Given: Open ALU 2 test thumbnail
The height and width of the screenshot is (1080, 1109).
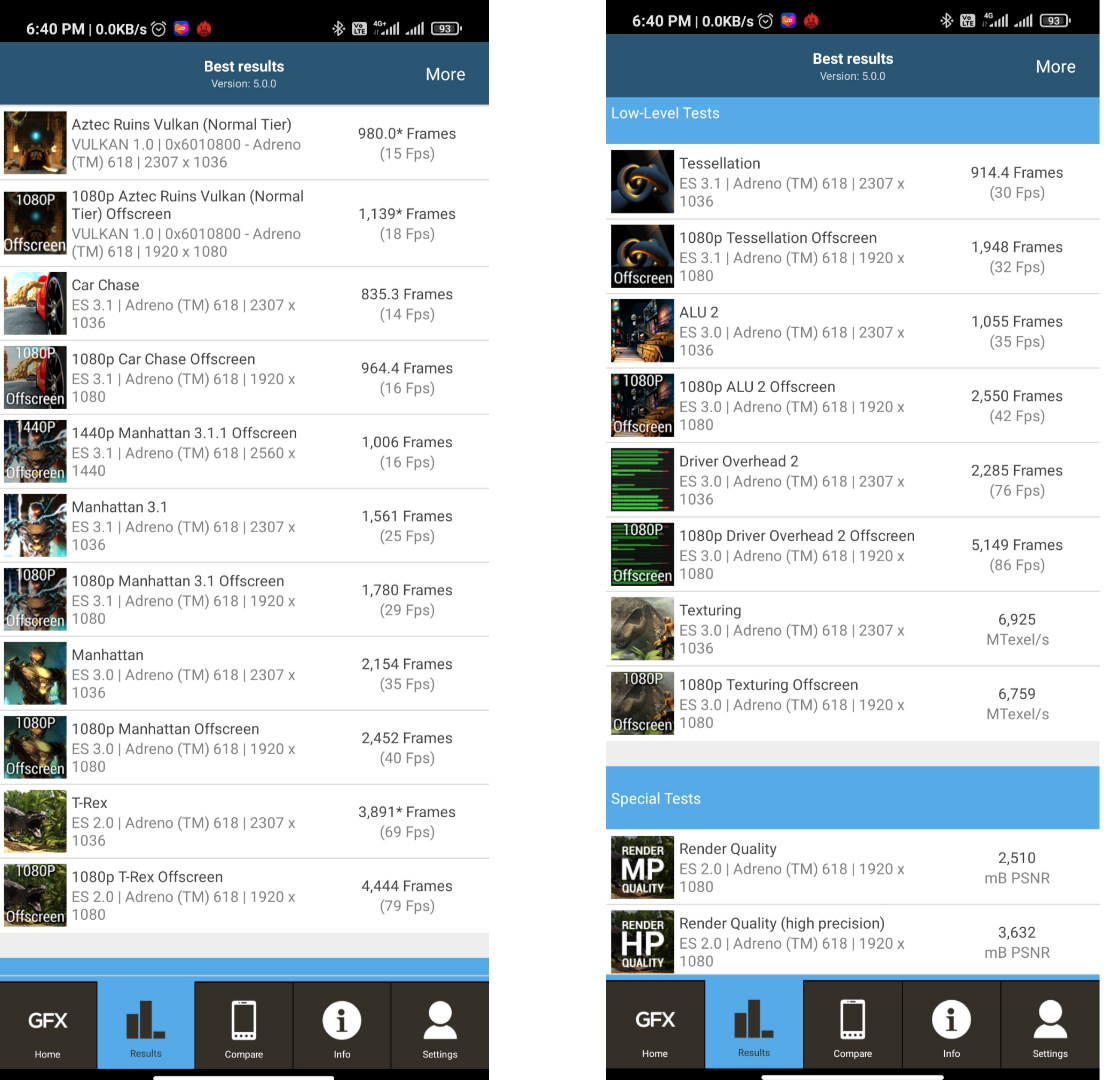Looking at the screenshot, I should pos(642,330).
